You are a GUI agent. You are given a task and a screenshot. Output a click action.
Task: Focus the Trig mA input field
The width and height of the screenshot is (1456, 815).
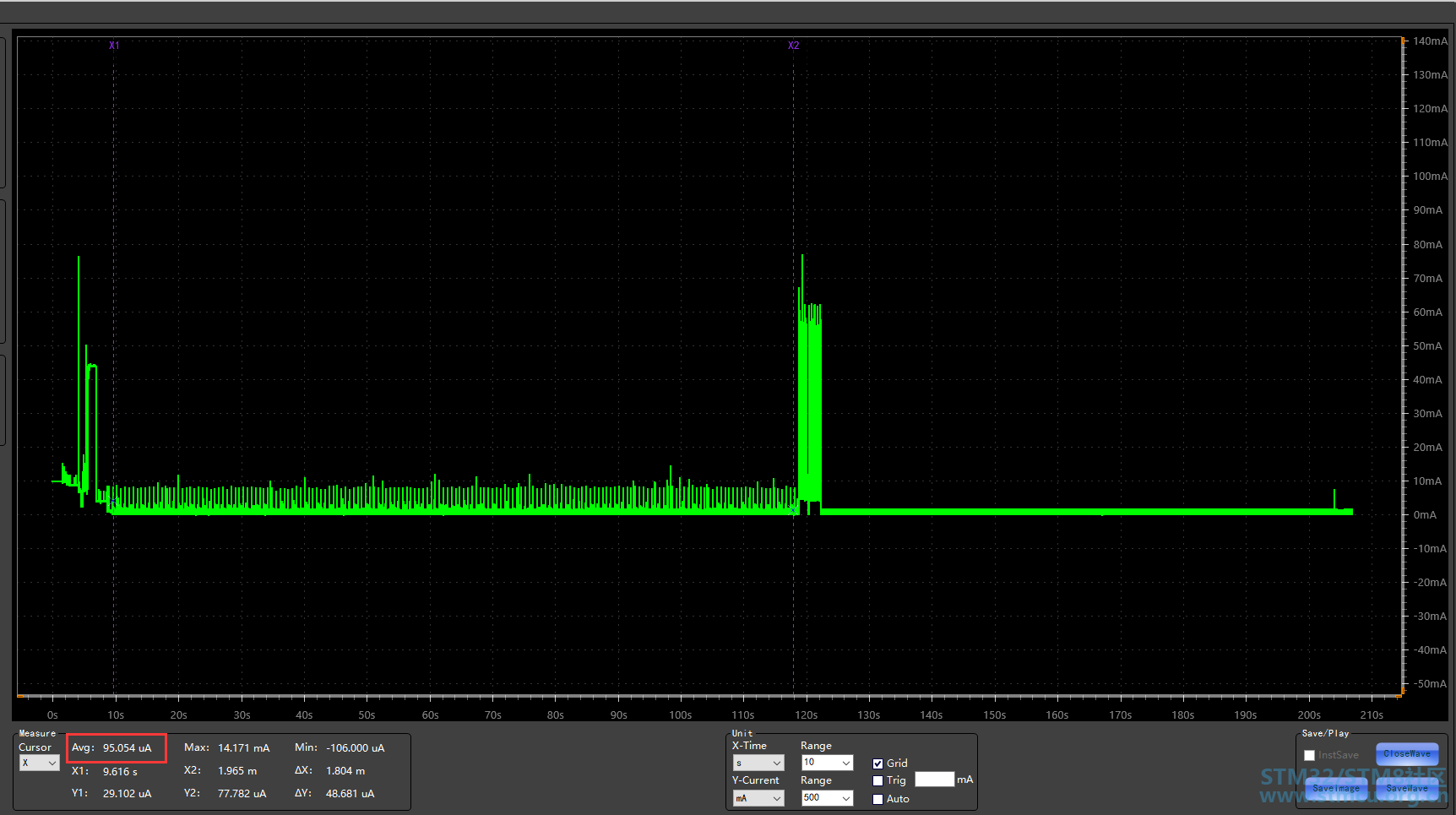point(934,780)
